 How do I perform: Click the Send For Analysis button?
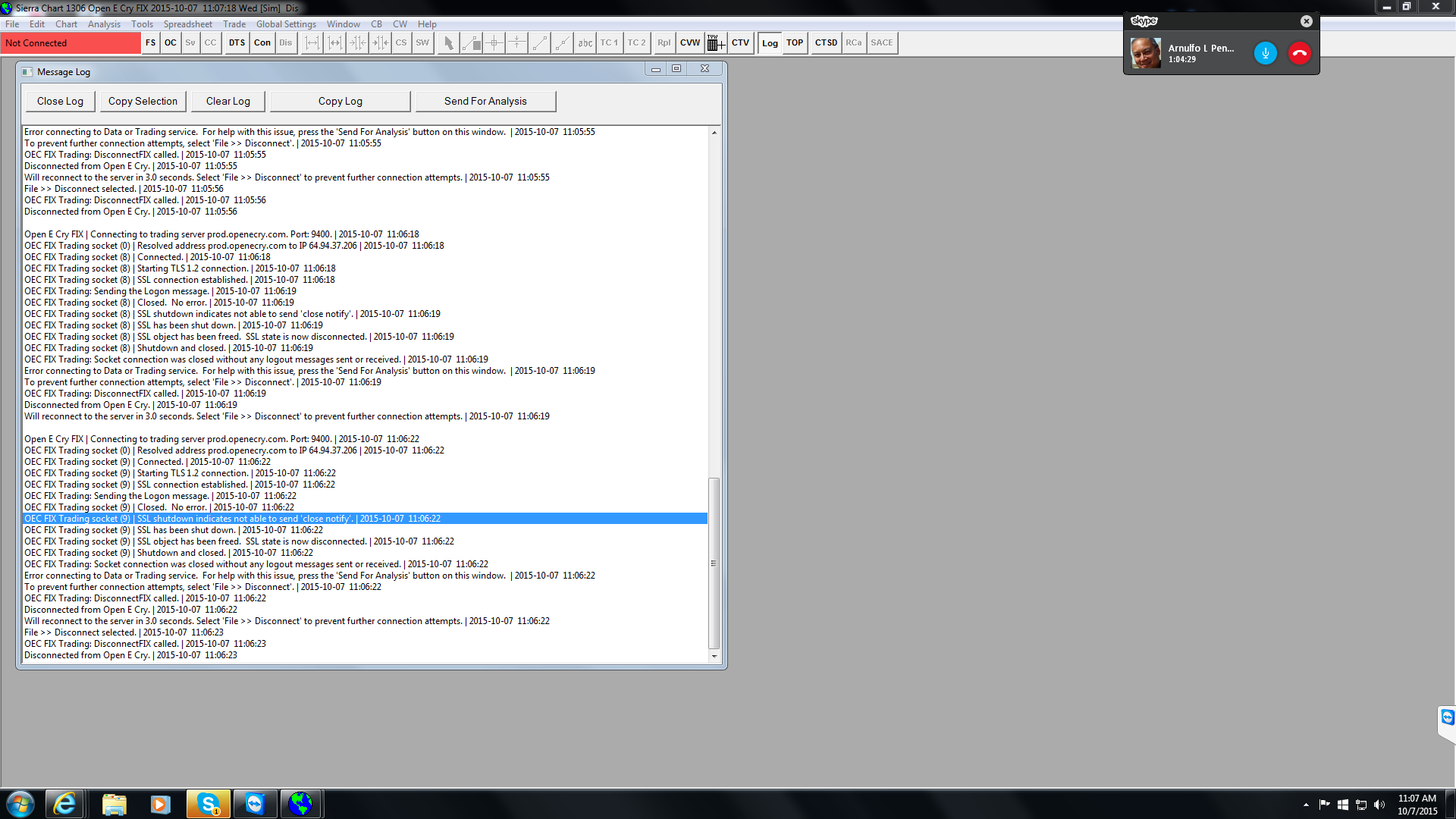[485, 102]
